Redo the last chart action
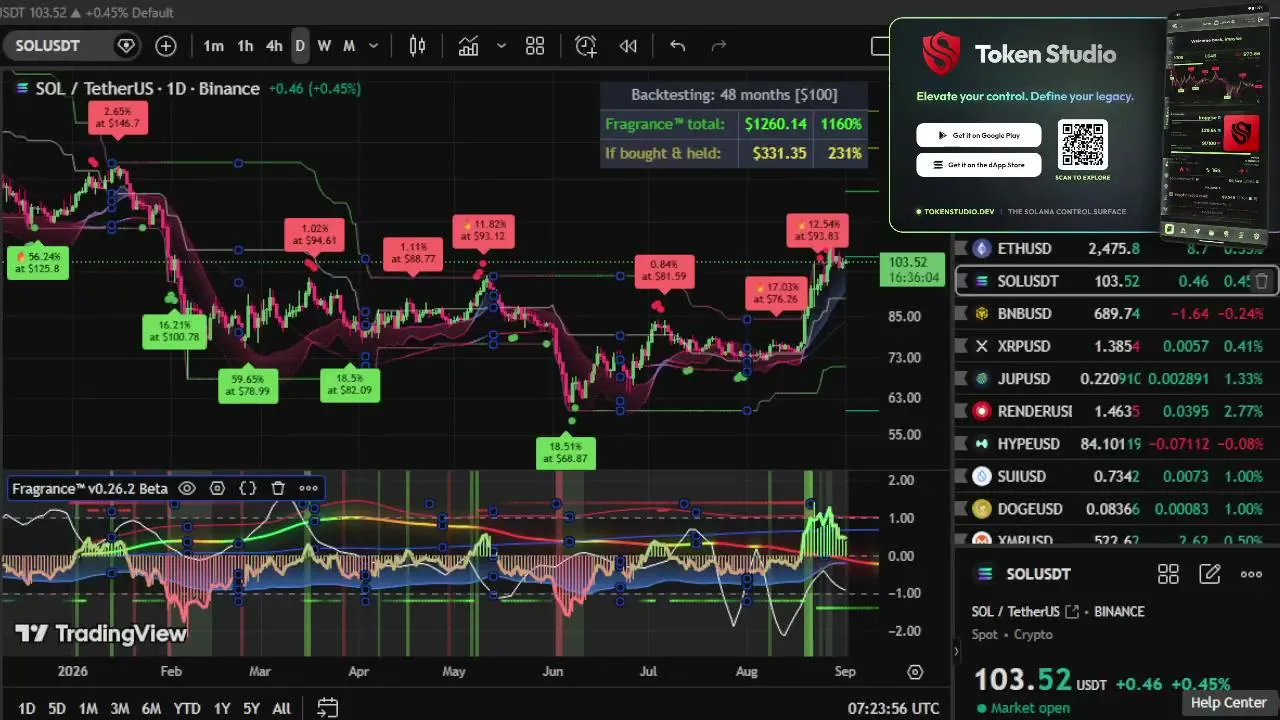 (x=718, y=46)
